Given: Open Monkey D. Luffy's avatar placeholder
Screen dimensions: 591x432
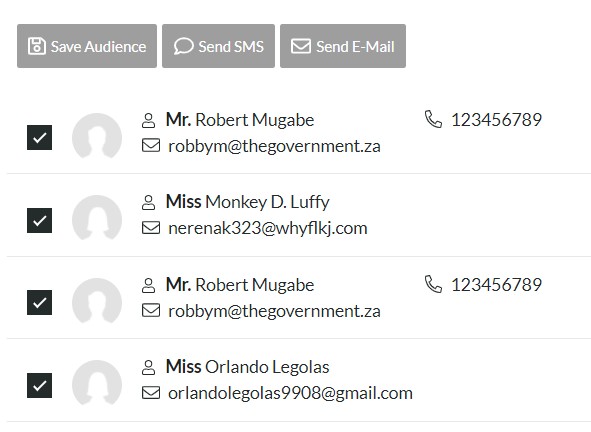Looking at the screenshot, I should tap(97, 218).
